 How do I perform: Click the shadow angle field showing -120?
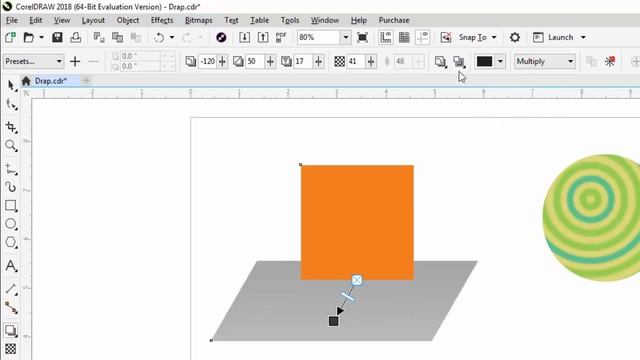[x=208, y=61]
